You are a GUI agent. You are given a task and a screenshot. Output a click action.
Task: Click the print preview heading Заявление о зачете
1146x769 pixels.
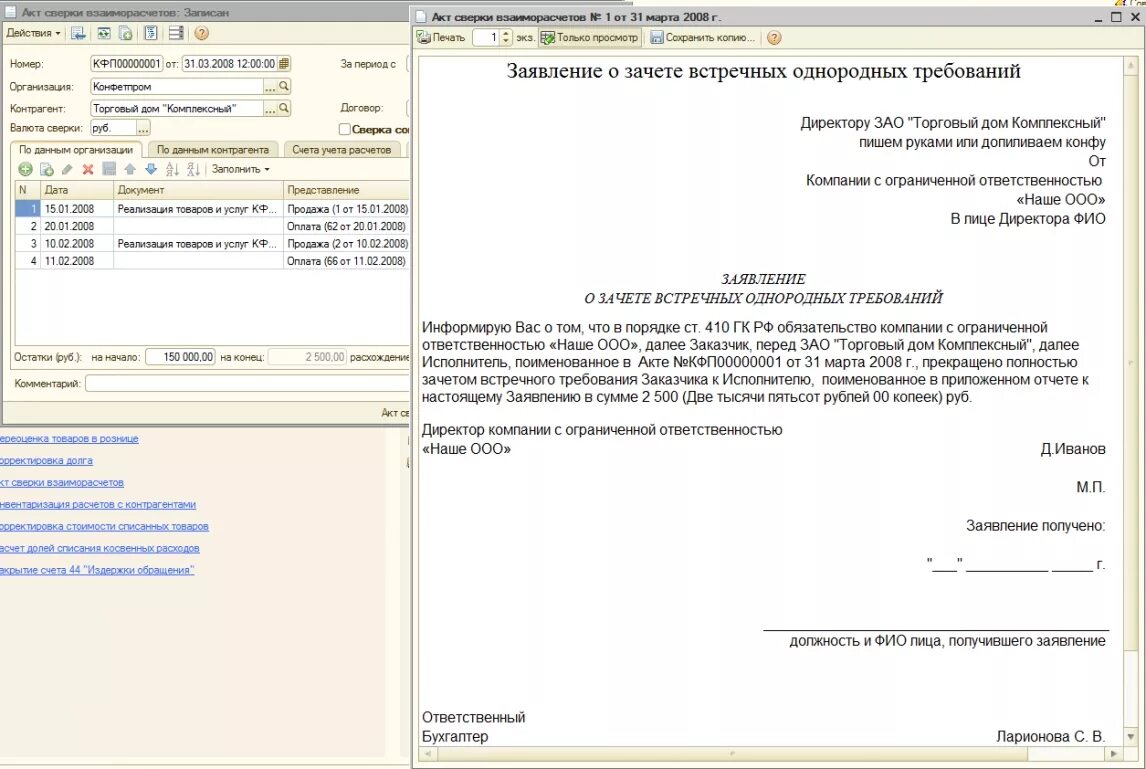coord(764,71)
